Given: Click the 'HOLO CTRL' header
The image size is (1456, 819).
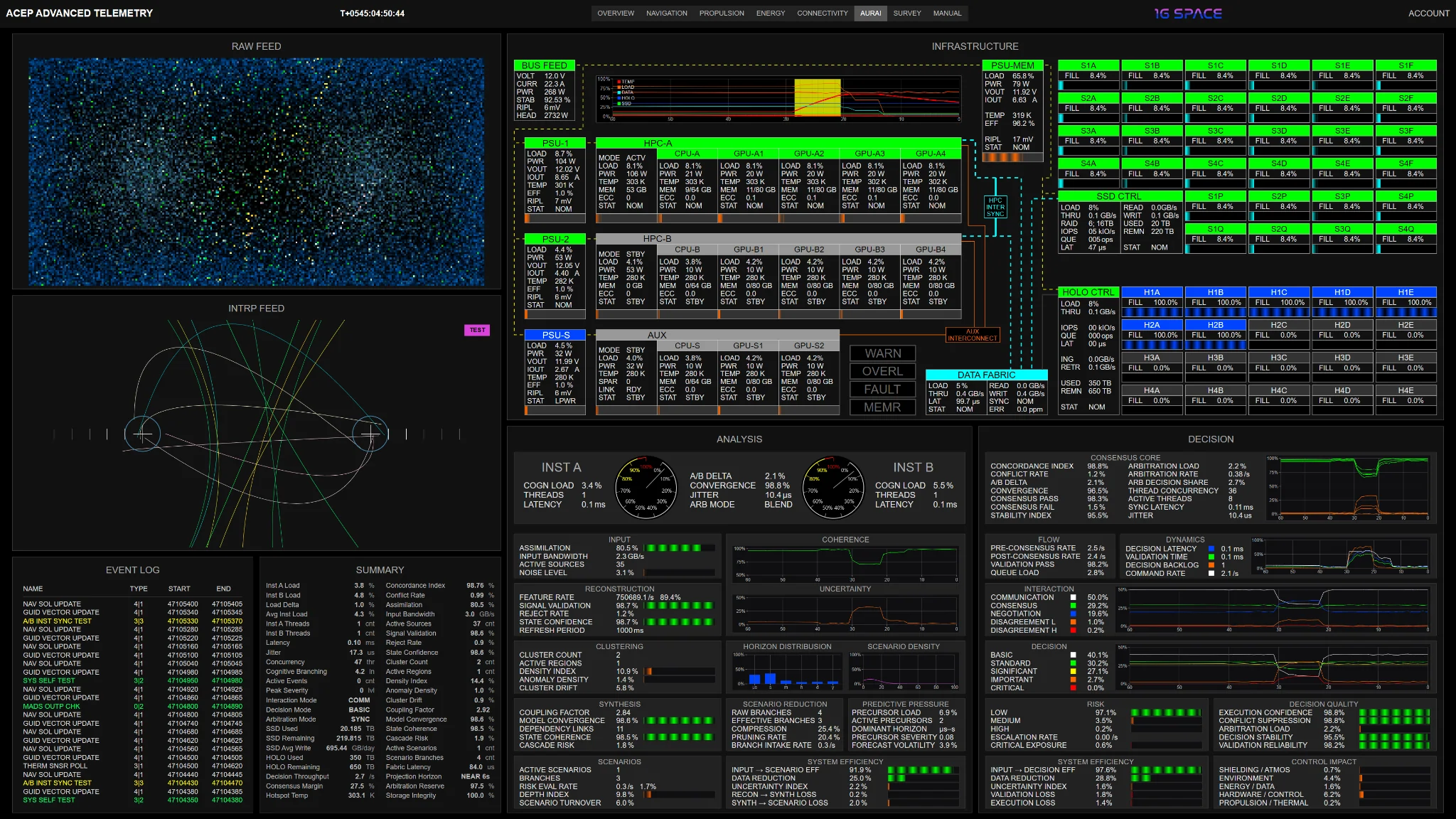Looking at the screenshot, I should tap(1088, 292).
